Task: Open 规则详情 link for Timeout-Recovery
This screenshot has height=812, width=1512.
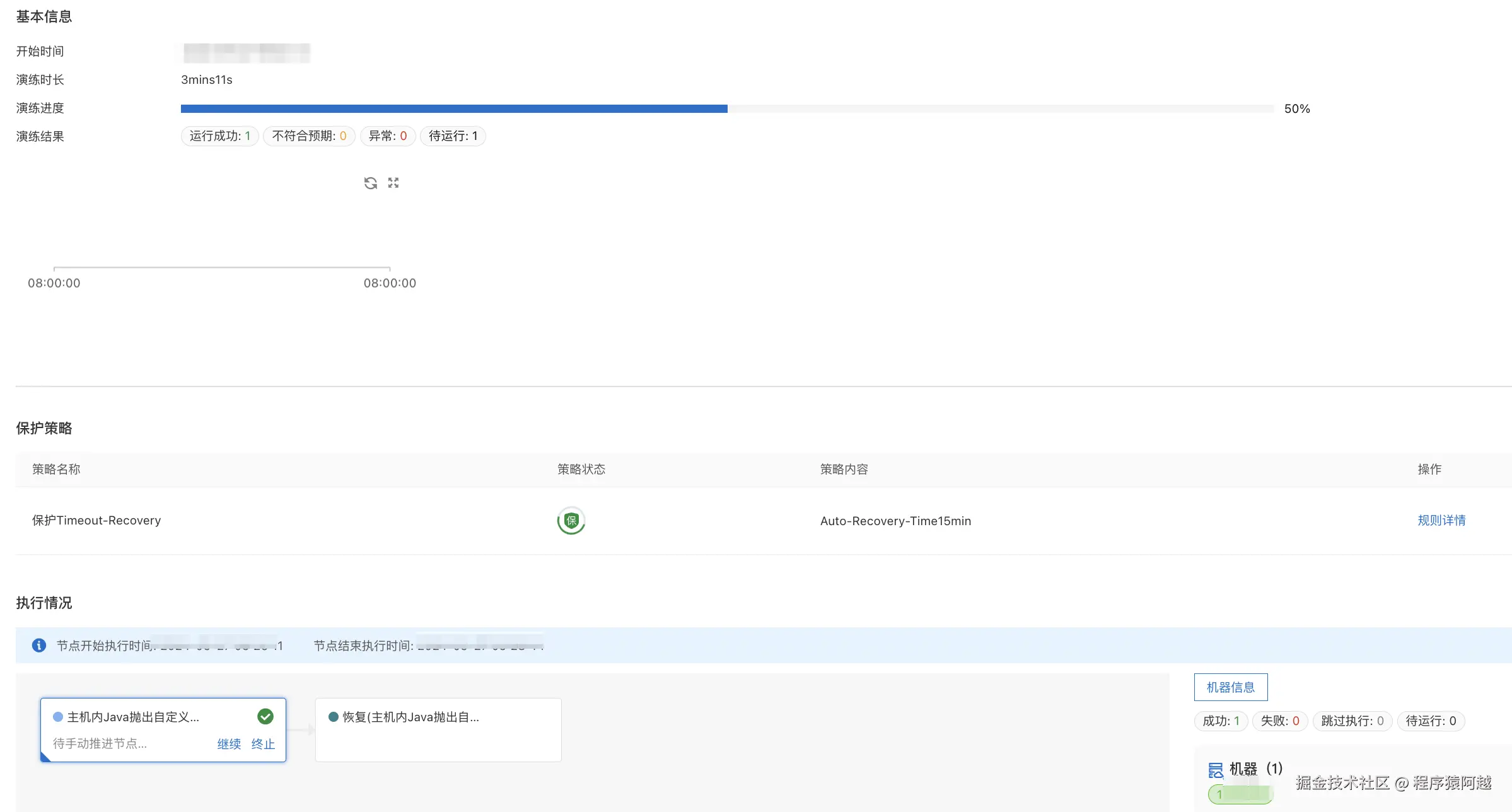Action: [x=1441, y=520]
